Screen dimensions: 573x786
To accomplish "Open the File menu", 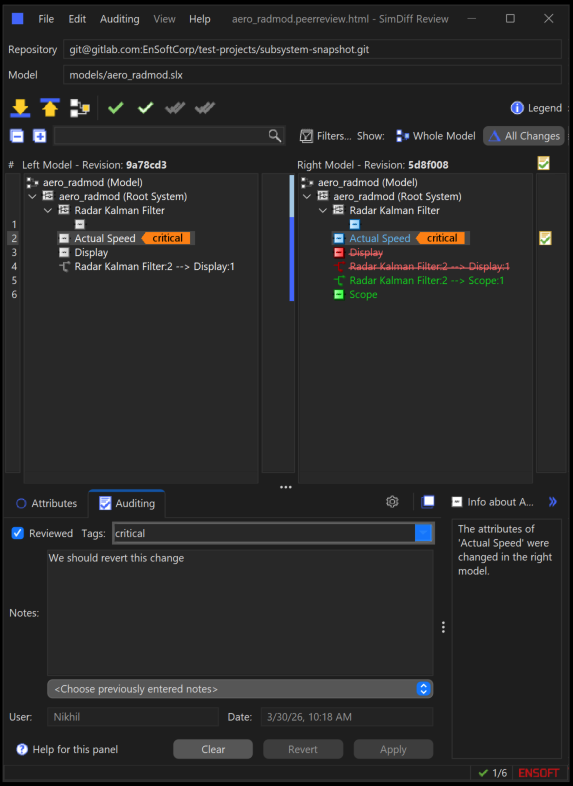I will 46,19.
